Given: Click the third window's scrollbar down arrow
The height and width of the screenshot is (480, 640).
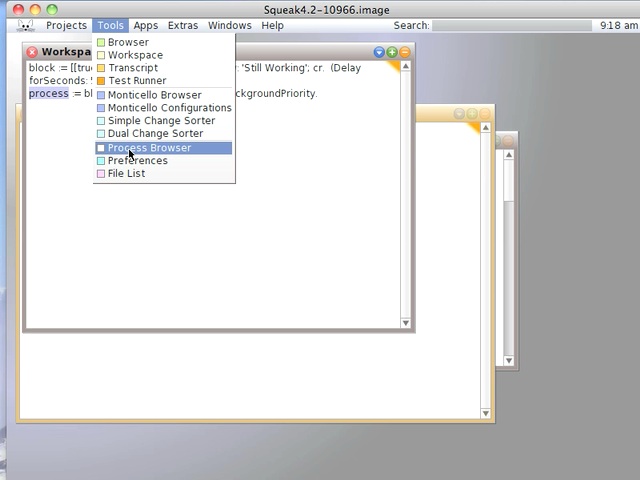Looking at the screenshot, I should click(x=509, y=360).
